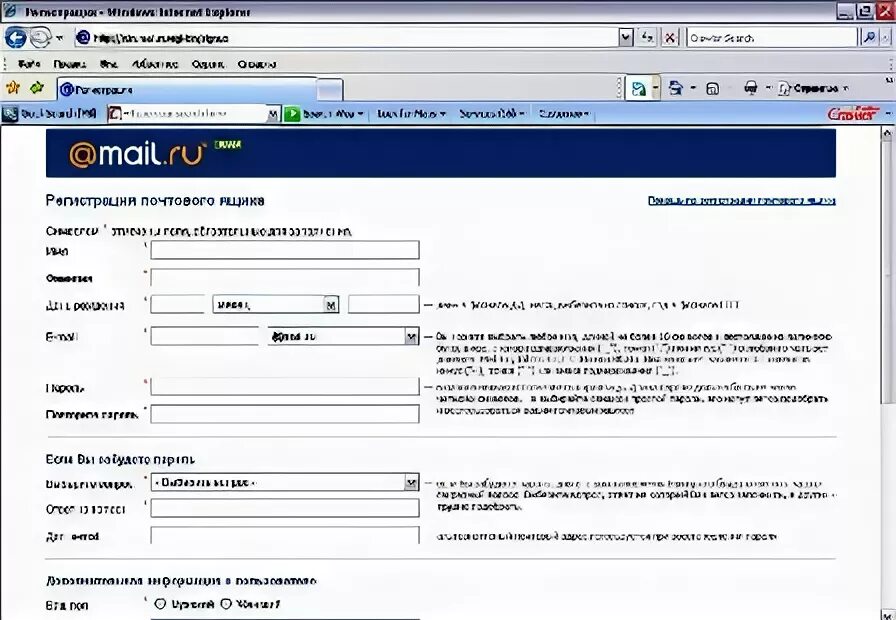Click the Ответ на вопрос answer field

click(x=285, y=508)
